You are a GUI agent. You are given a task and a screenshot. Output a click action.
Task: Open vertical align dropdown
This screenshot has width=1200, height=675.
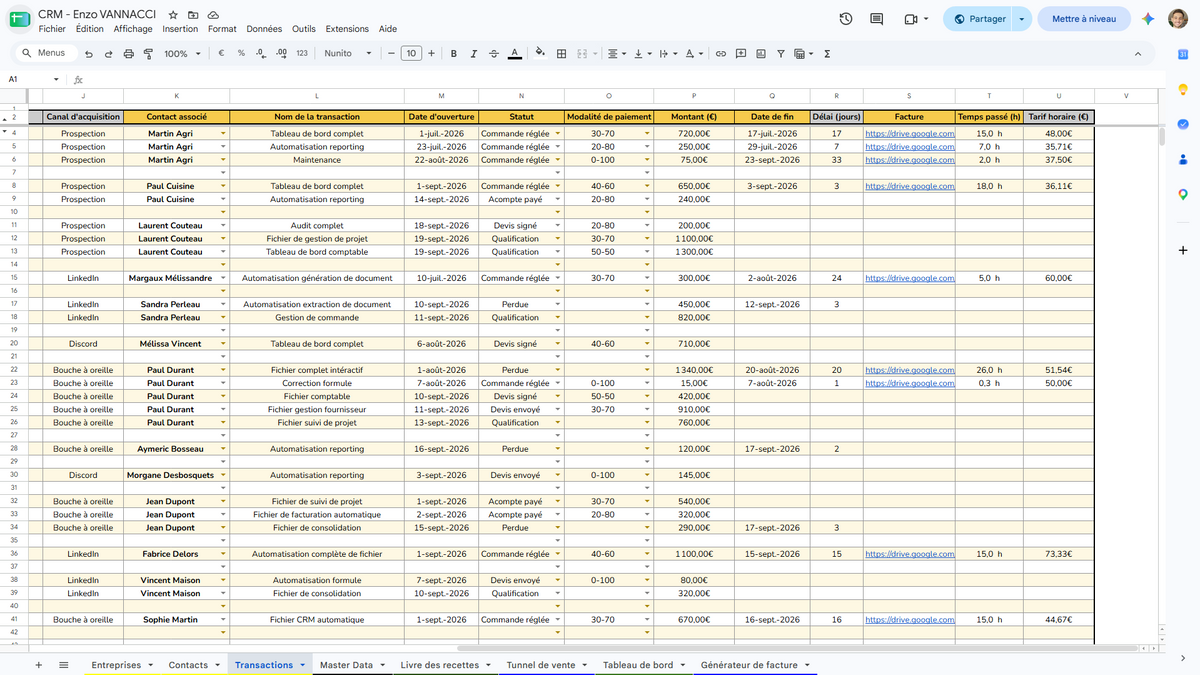point(643,54)
